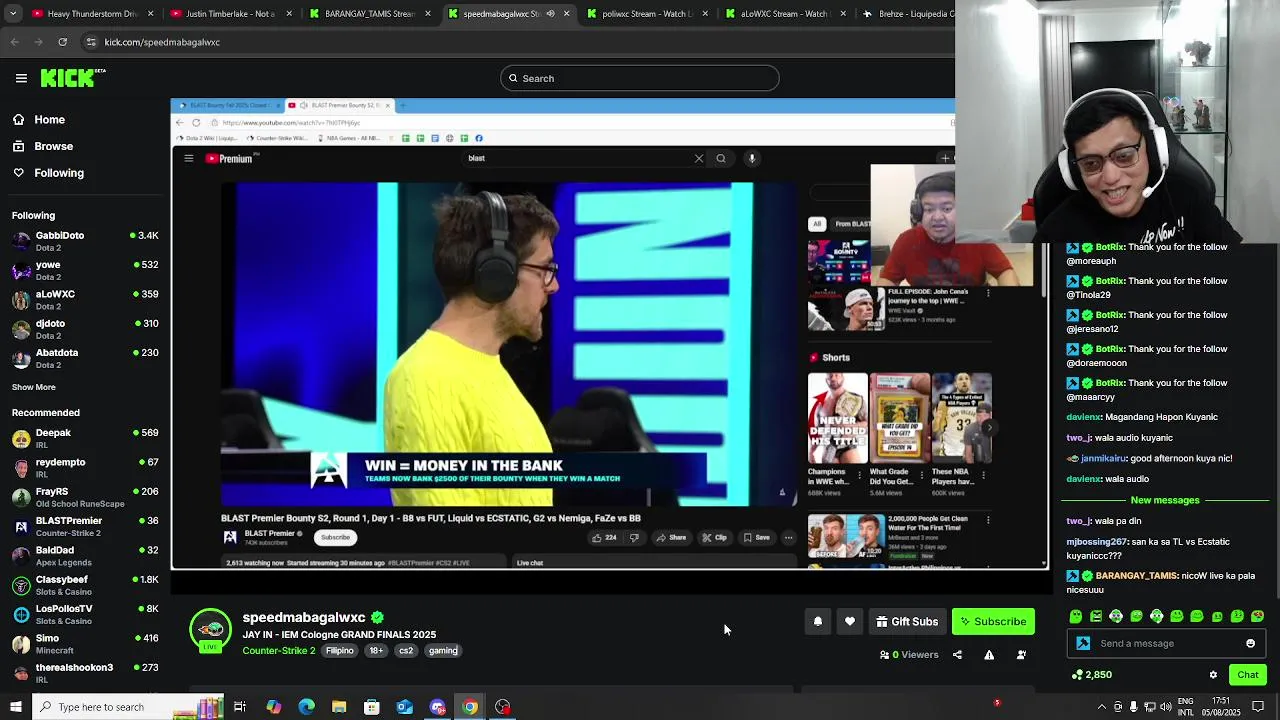Open the Kick hamburger menu
This screenshot has height=720, width=1280.
pos(21,78)
